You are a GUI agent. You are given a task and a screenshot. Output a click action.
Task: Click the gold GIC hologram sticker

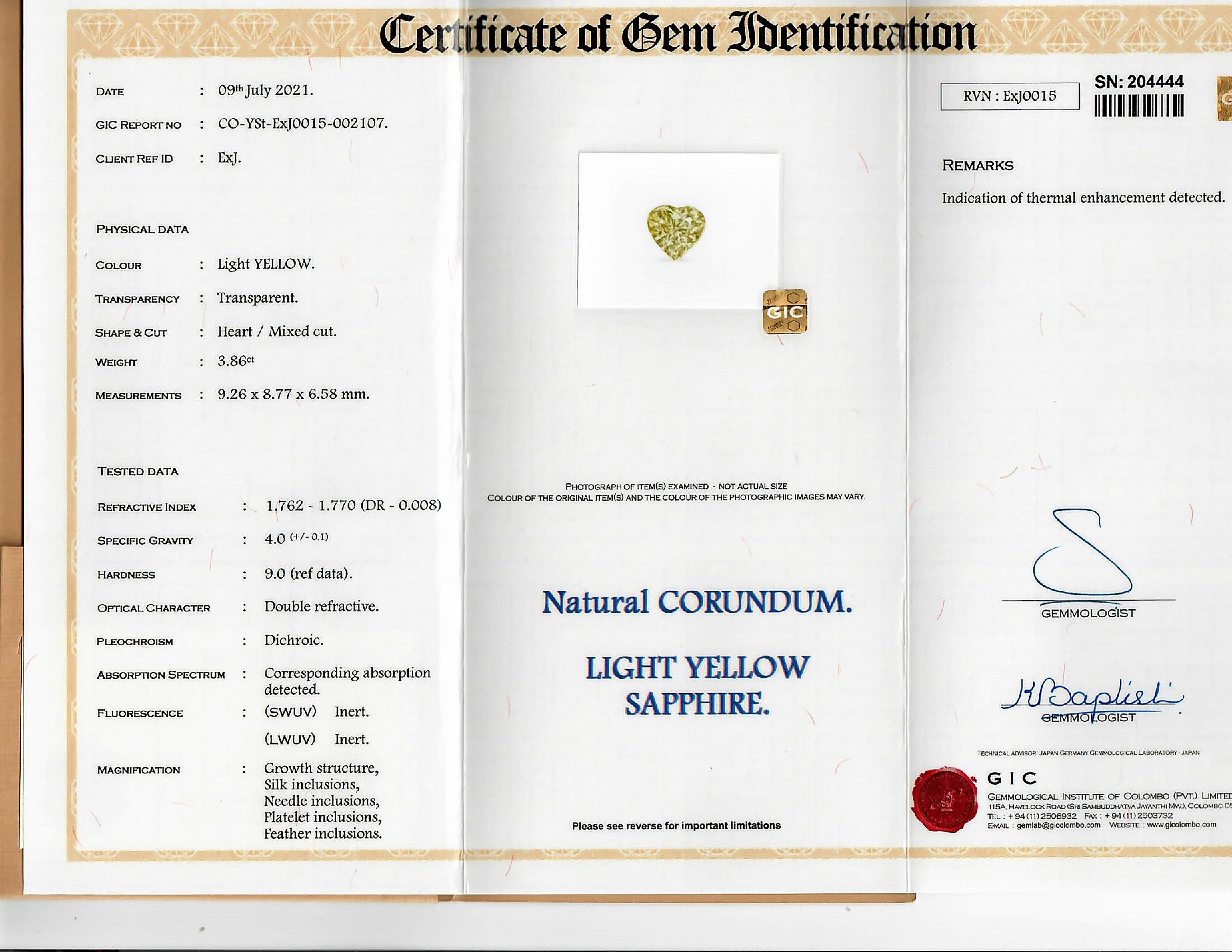pos(785,311)
